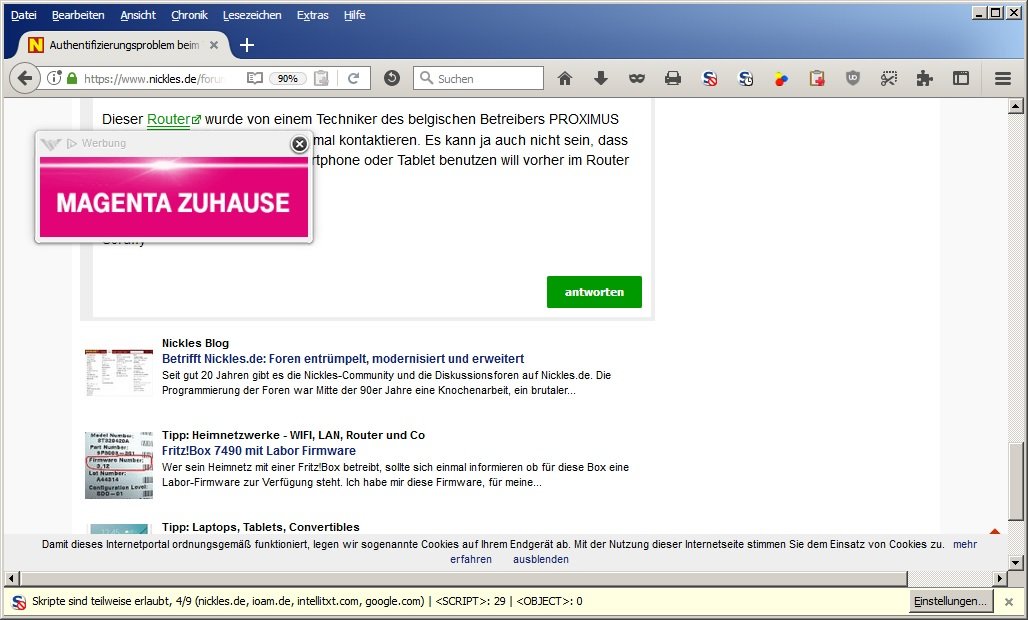This screenshot has width=1028, height=620.
Task: Open the Chronik menu
Action: coord(189,15)
